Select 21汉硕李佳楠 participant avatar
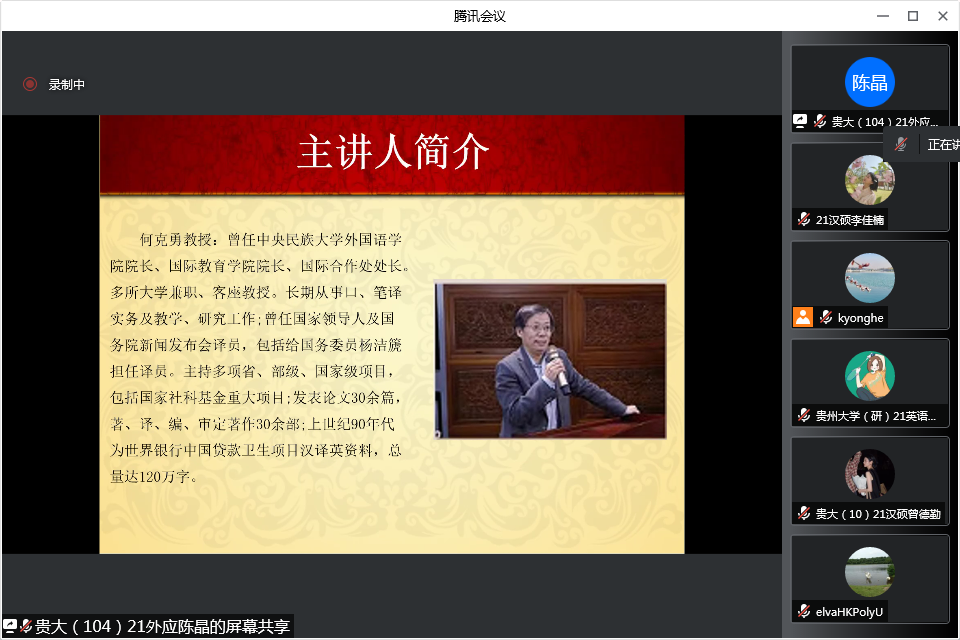Image resolution: width=960 pixels, height=640 pixels. [x=869, y=180]
